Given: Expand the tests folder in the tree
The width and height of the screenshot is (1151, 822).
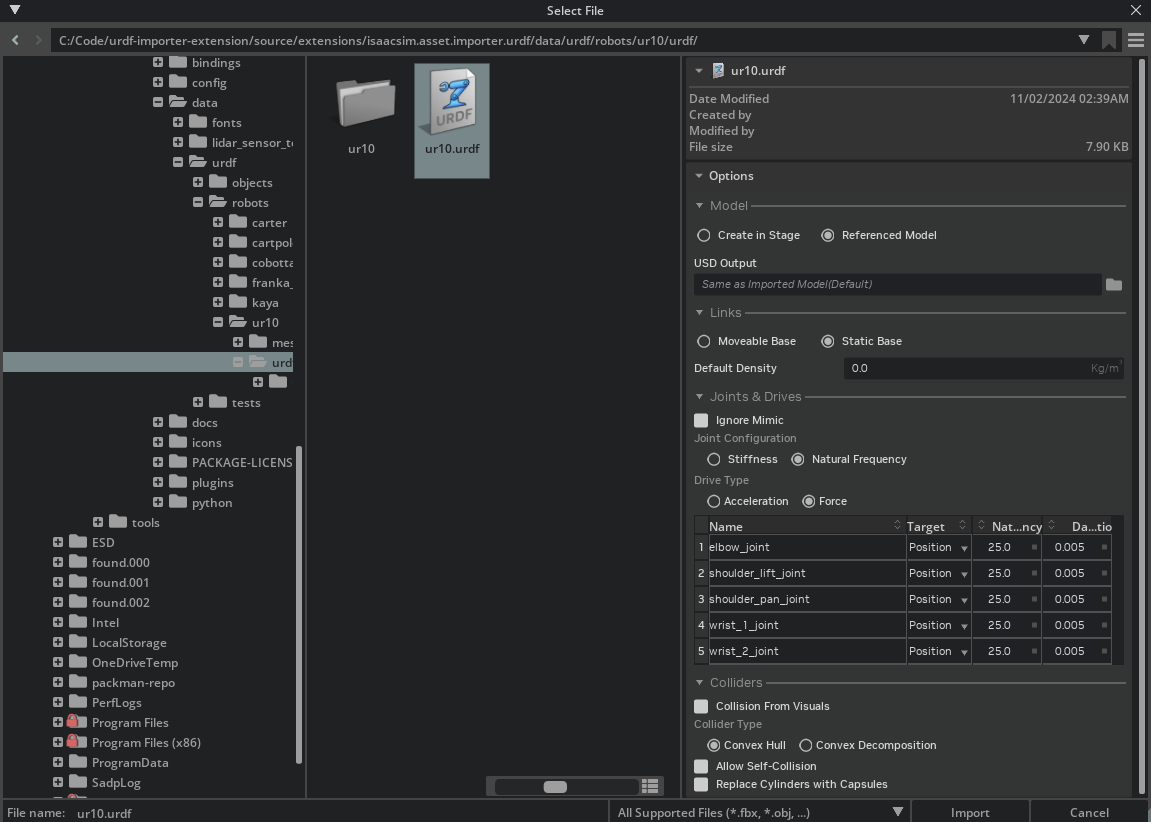Looking at the screenshot, I should [197, 402].
